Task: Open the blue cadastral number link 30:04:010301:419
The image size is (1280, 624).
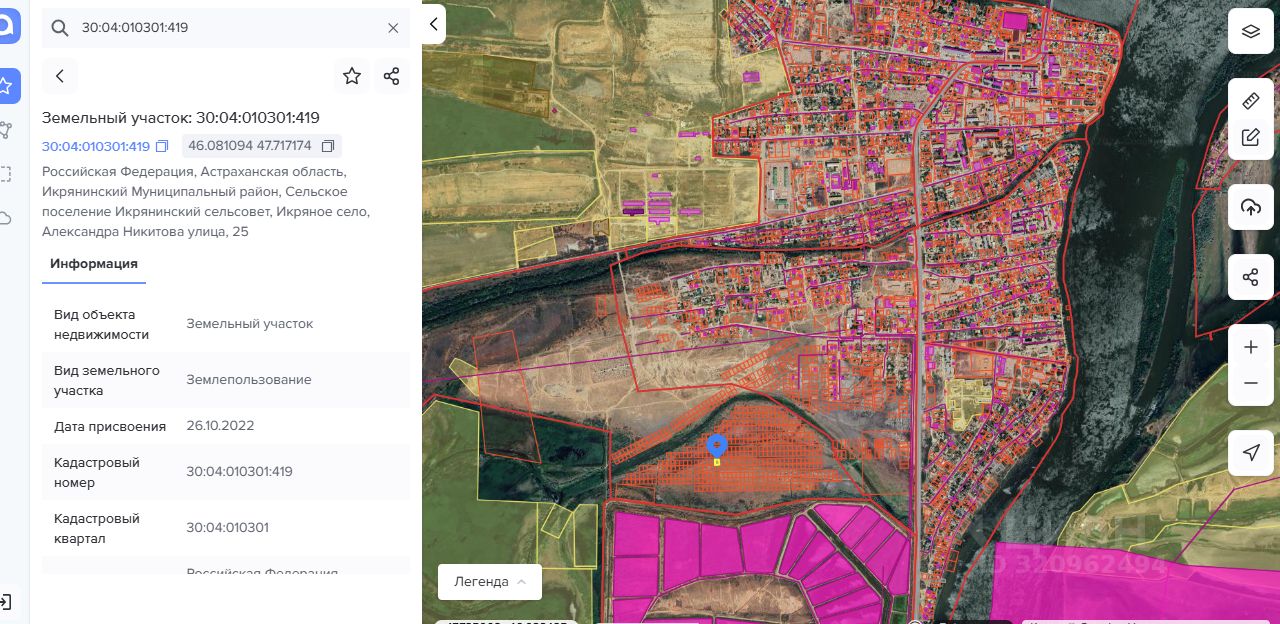Action: point(96,146)
